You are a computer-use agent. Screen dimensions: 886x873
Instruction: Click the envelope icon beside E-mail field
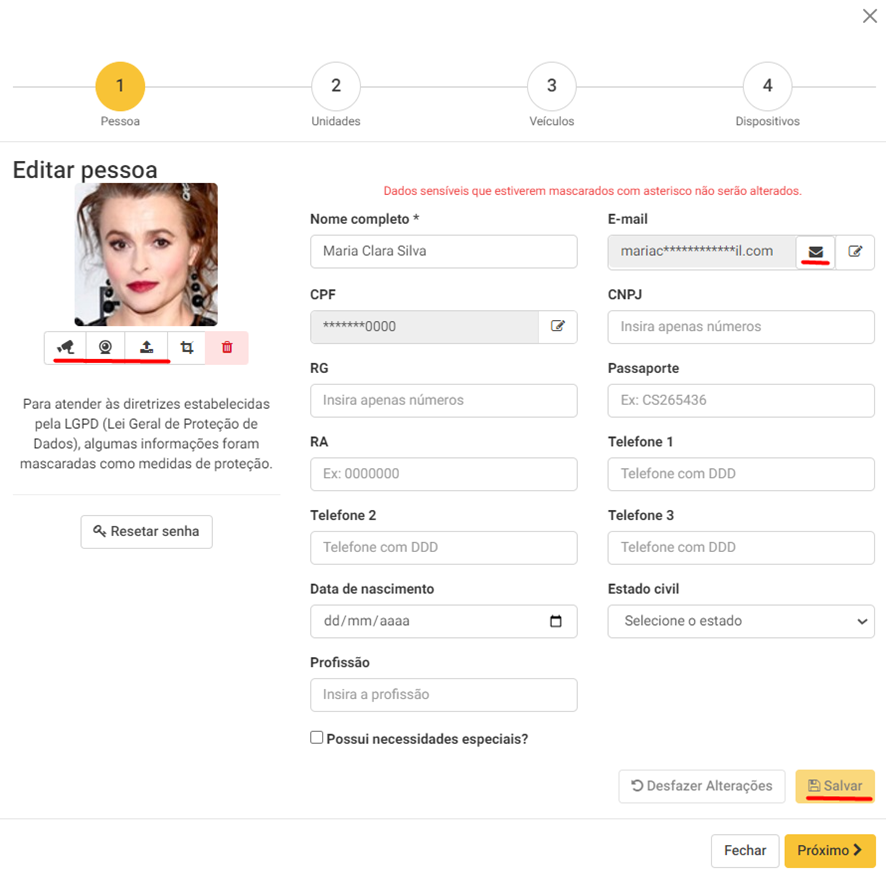click(815, 251)
